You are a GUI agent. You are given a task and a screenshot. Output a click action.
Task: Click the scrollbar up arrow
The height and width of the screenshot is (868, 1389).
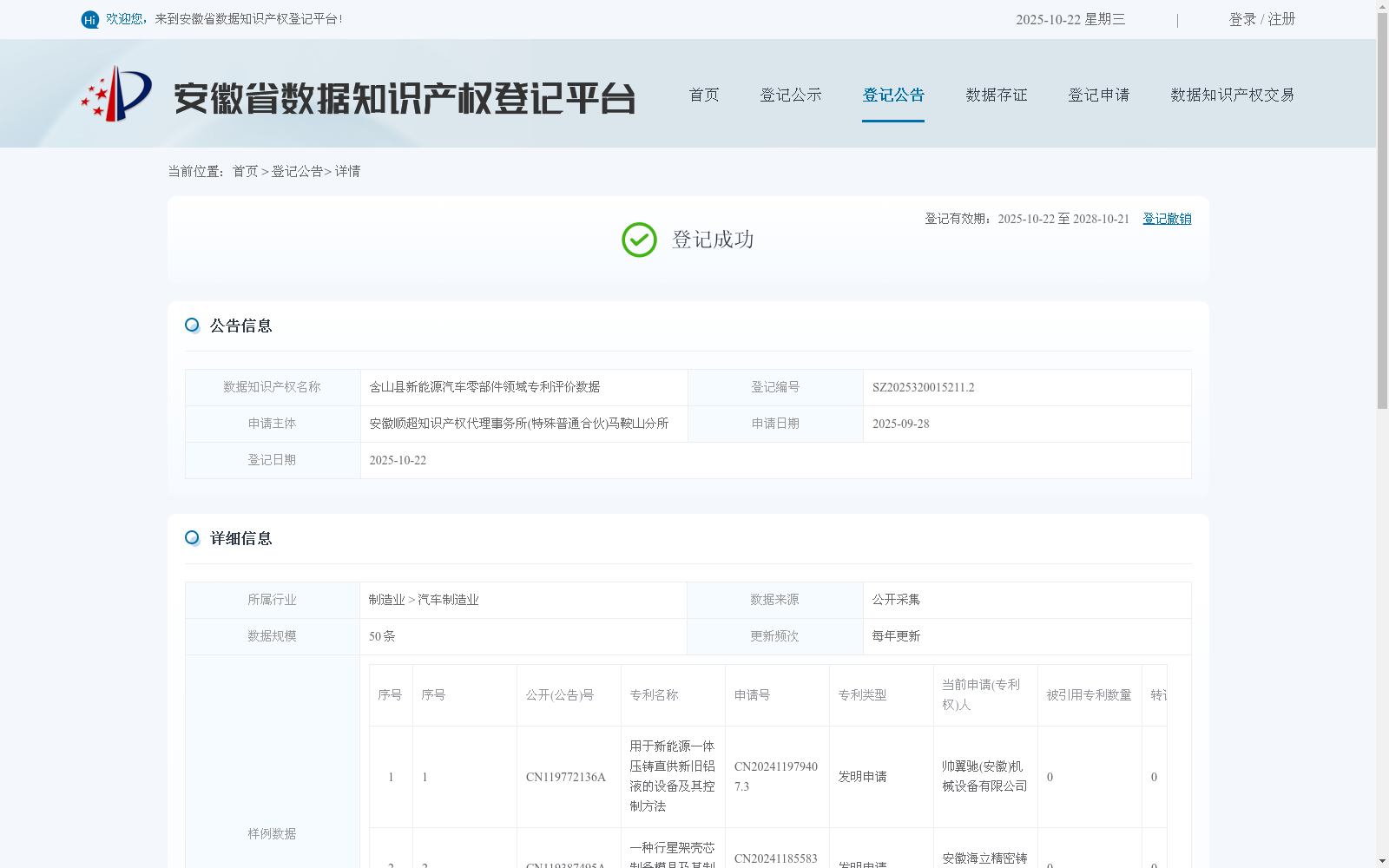click(x=1382, y=5)
